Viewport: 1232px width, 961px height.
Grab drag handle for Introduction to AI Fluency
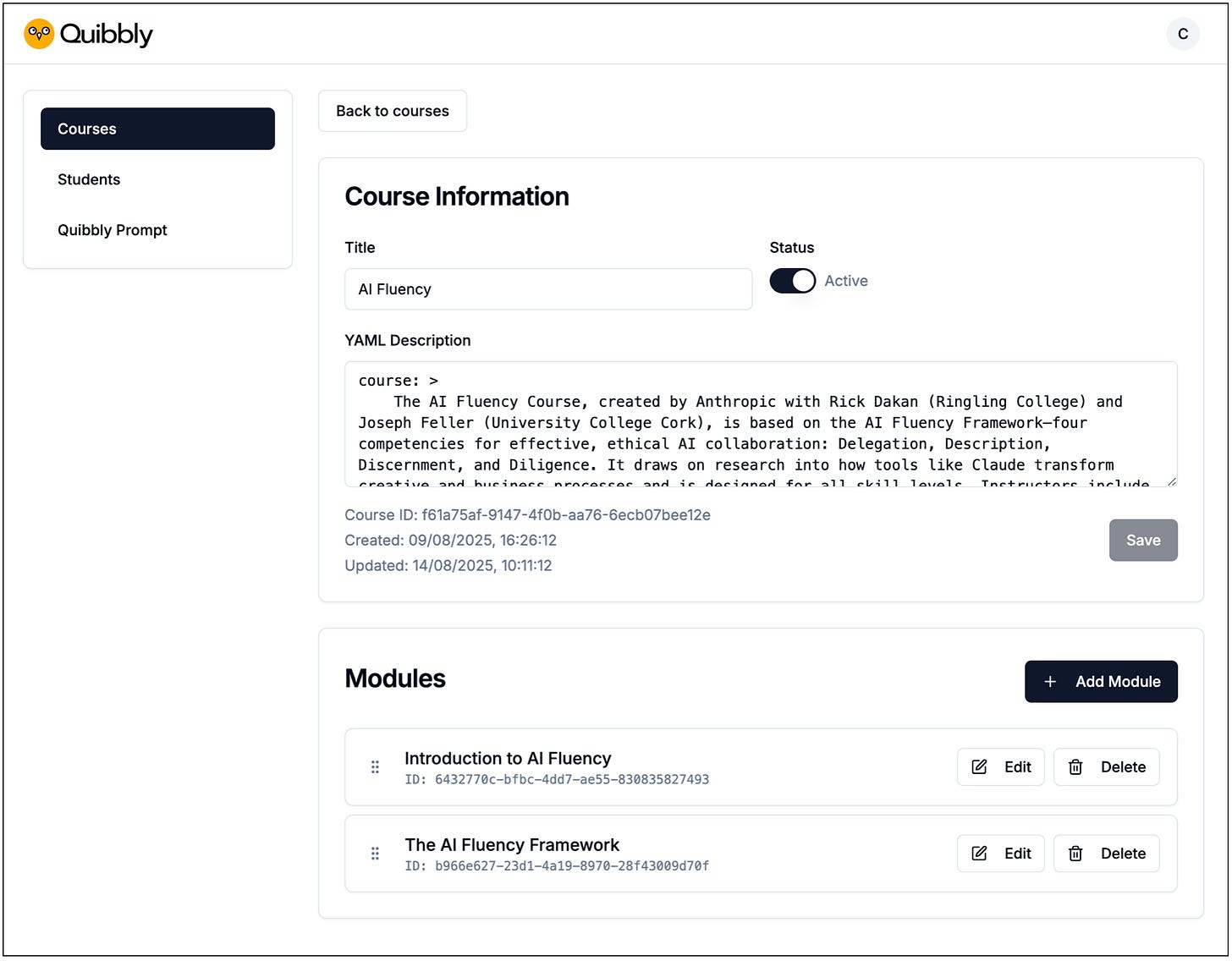375,767
